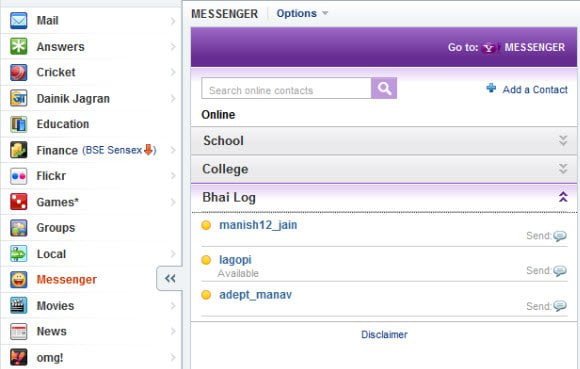Collapse the Bhai Log group
Screen dimensions: 580x369
click(x=563, y=197)
